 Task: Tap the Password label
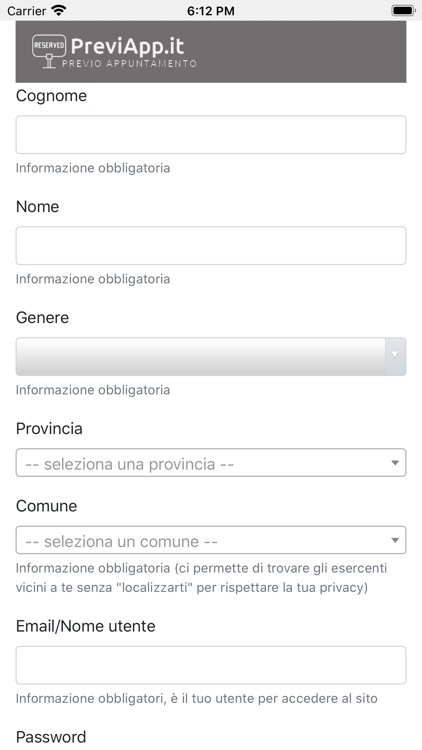pos(51,737)
